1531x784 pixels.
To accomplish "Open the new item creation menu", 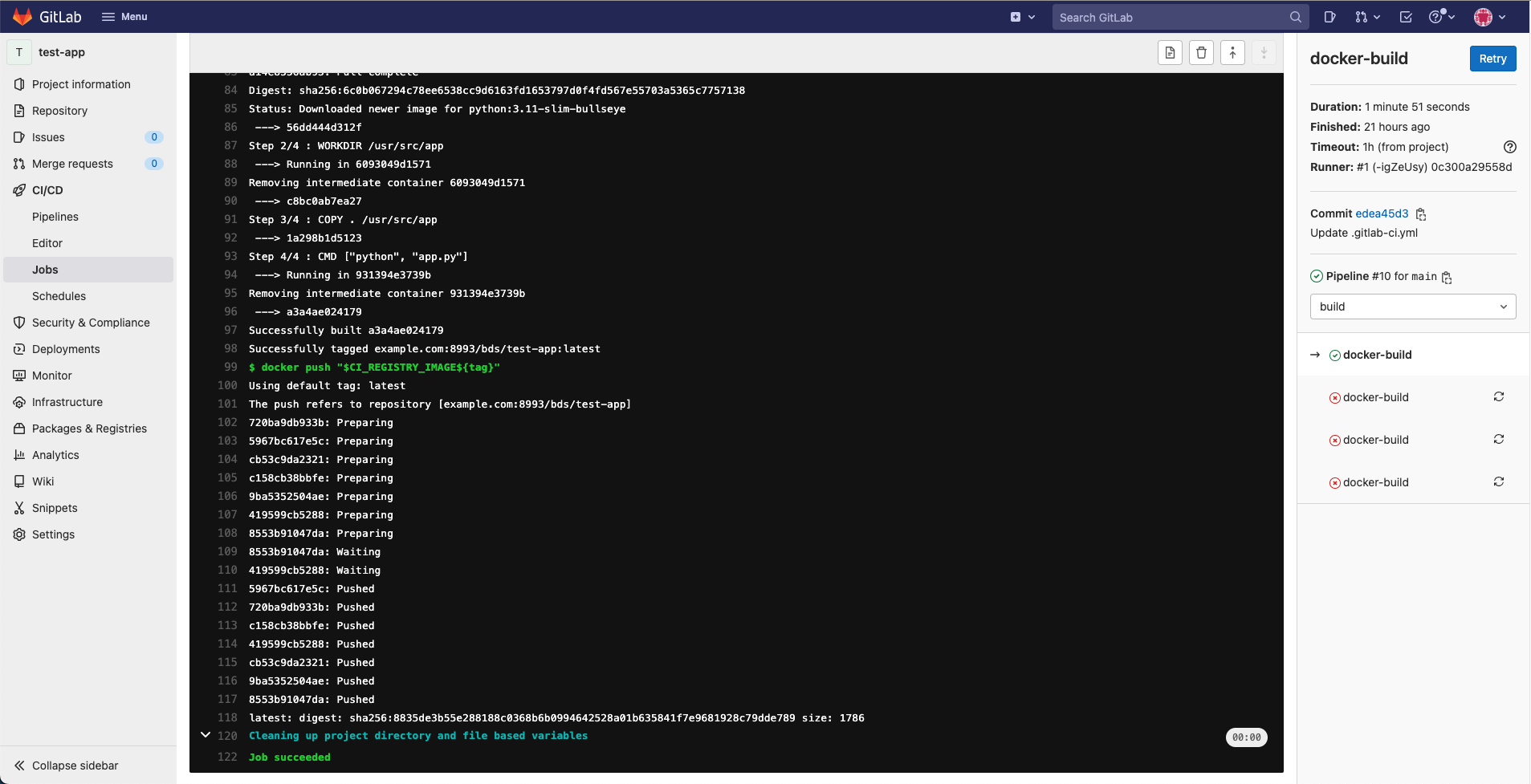I will 1022,16.
